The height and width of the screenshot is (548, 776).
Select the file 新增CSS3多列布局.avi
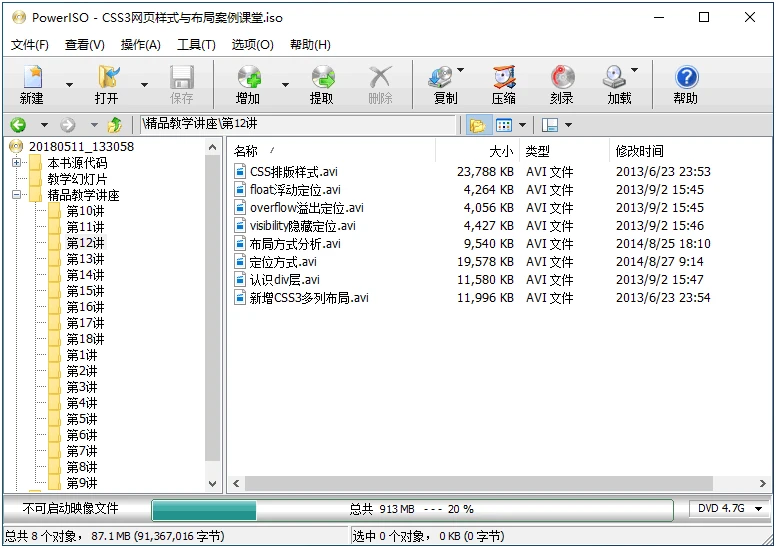click(x=309, y=298)
